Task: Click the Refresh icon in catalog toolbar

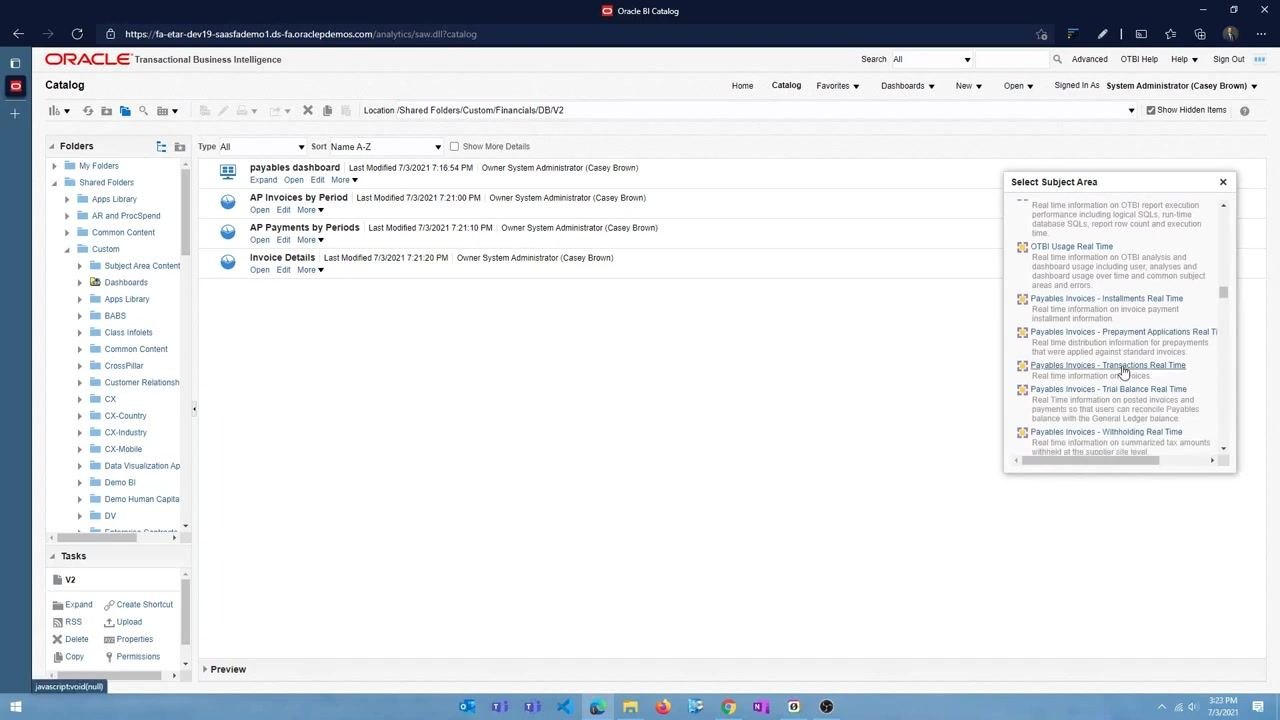Action: click(88, 110)
